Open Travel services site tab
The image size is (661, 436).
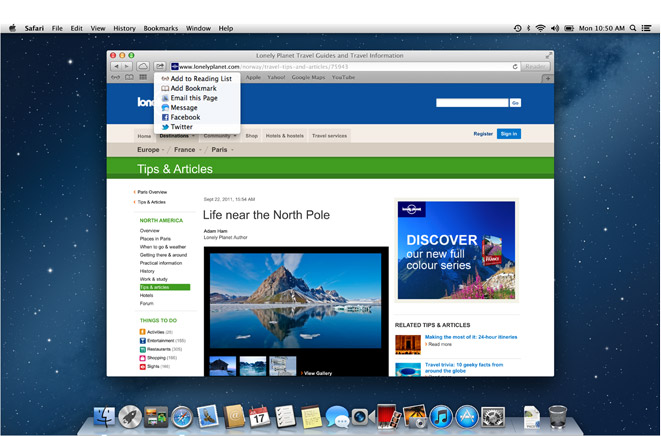pos(329,136)
